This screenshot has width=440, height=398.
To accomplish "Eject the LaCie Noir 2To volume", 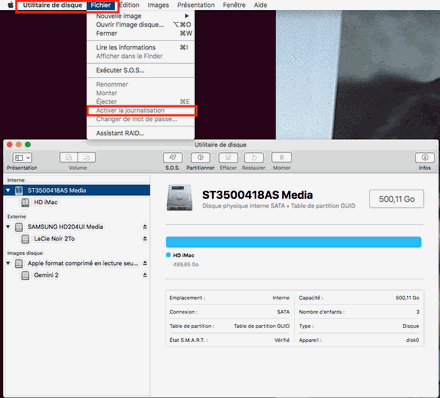I will (145, 239).
